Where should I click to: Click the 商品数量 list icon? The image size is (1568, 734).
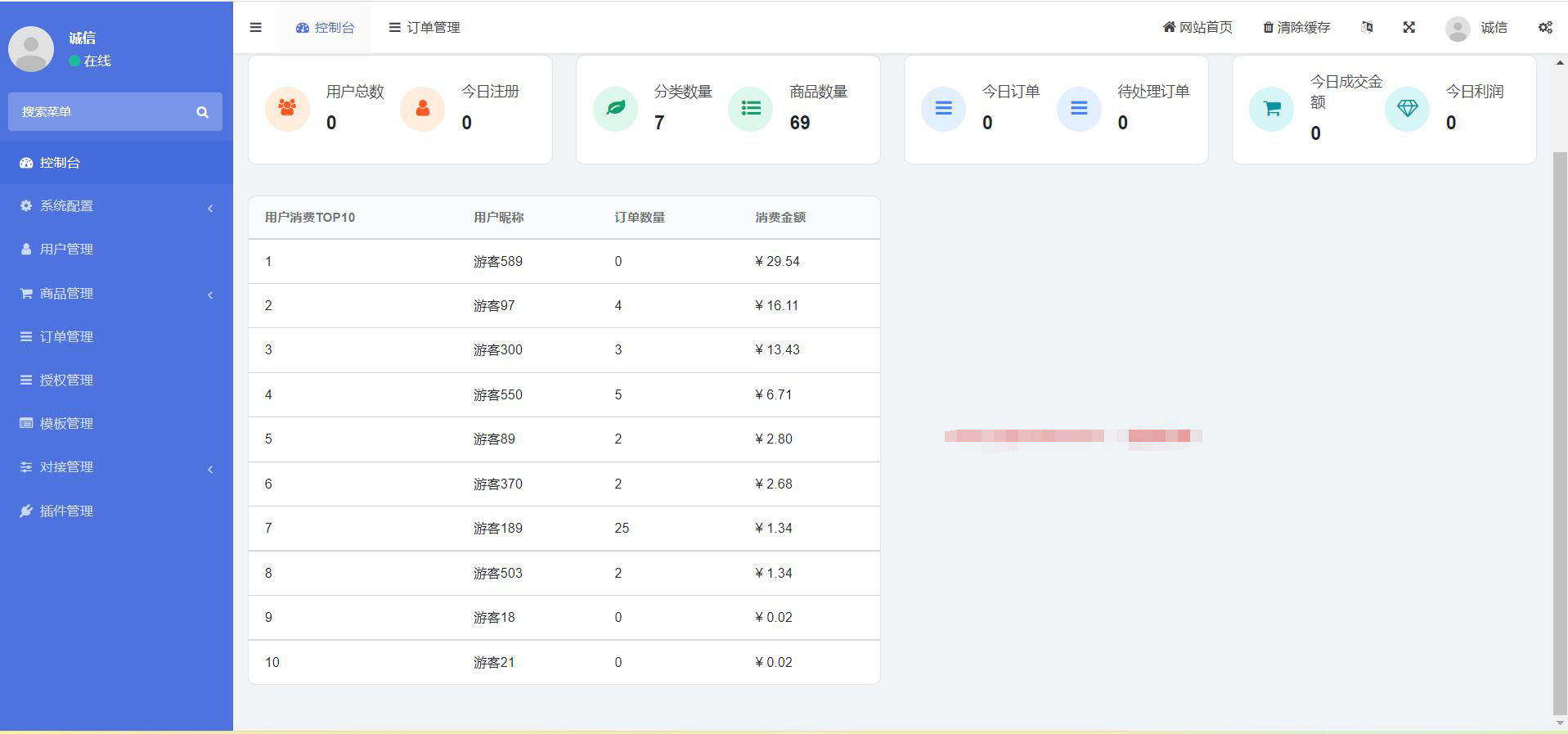[x=751, y=108]
